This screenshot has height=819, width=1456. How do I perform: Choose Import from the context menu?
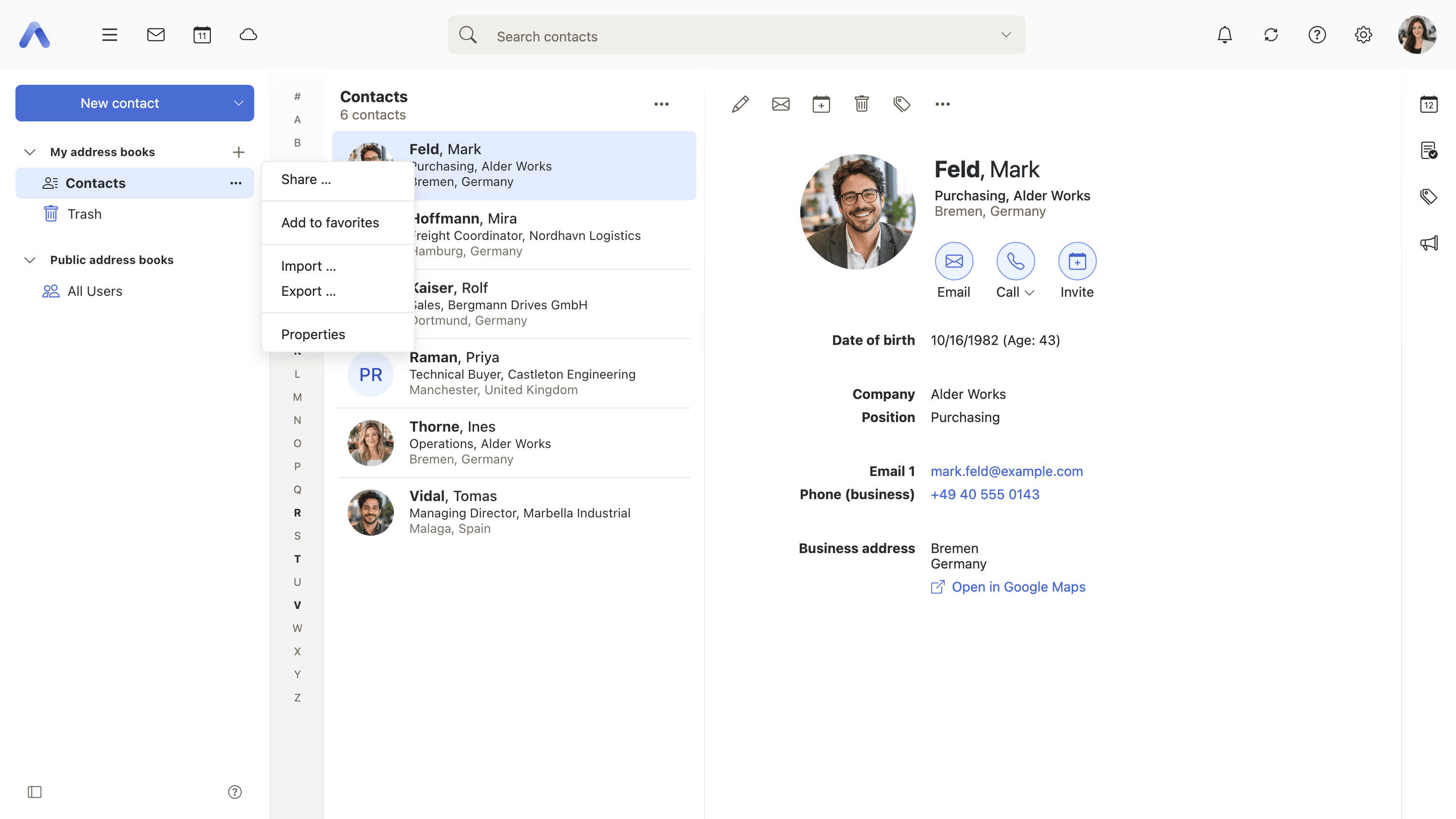(338, 266)
